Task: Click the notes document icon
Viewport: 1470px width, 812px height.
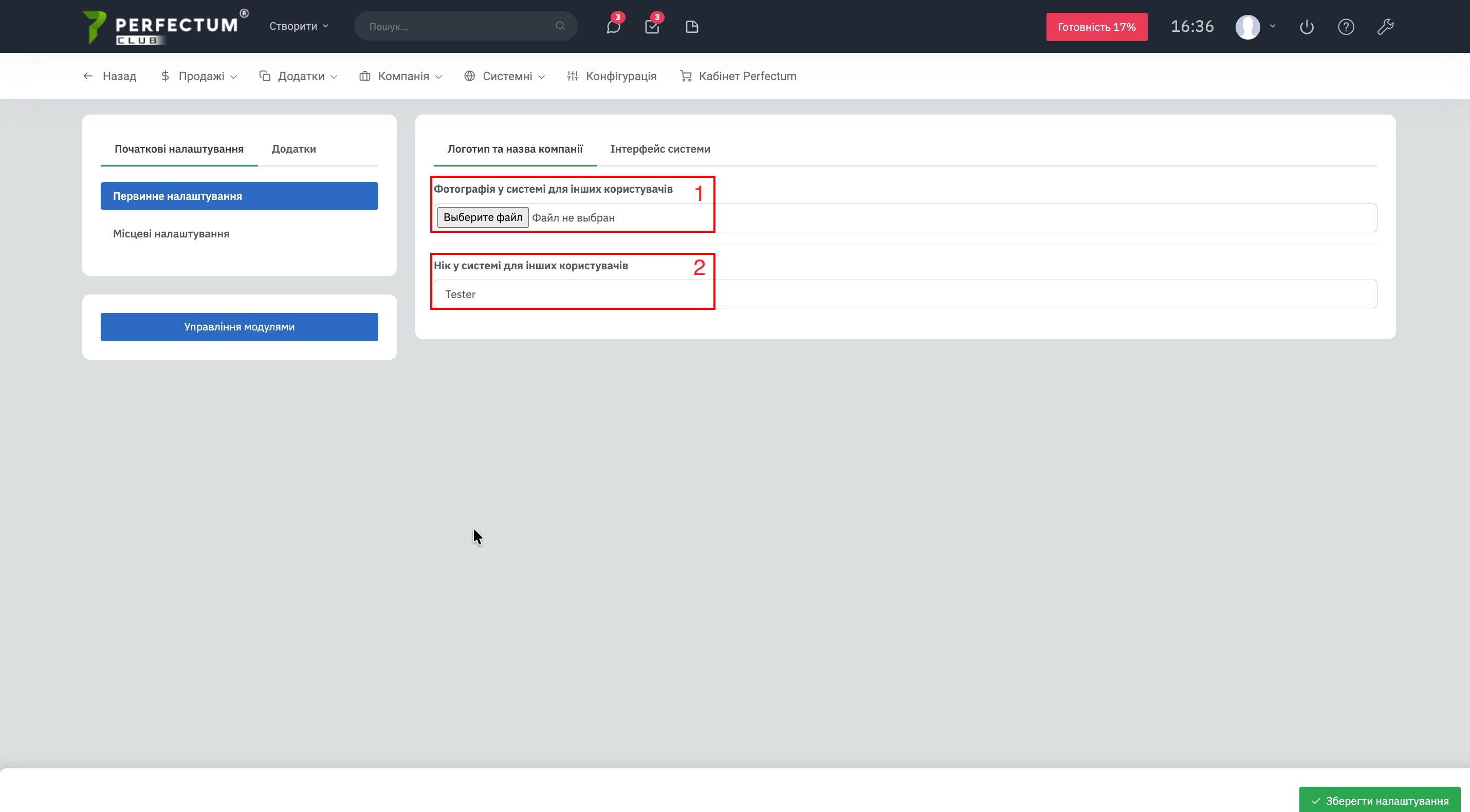Action: [692, 27]
